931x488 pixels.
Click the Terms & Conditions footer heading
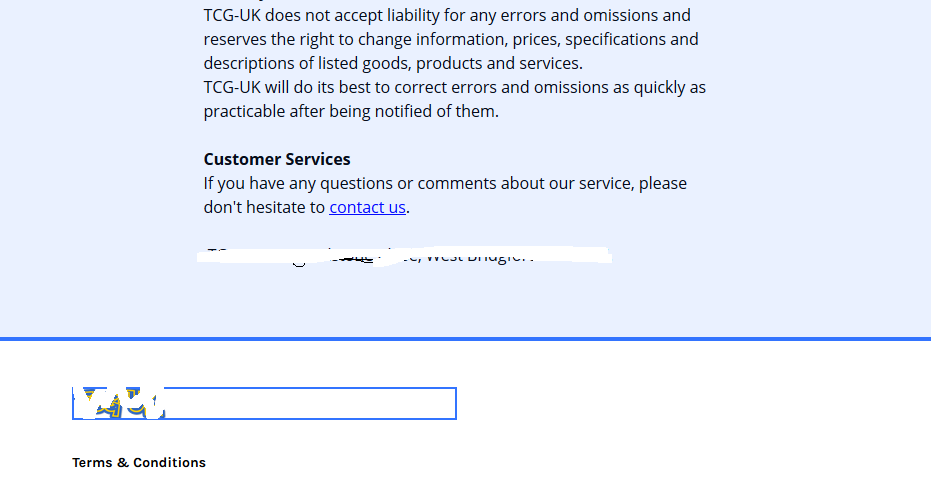139,462
